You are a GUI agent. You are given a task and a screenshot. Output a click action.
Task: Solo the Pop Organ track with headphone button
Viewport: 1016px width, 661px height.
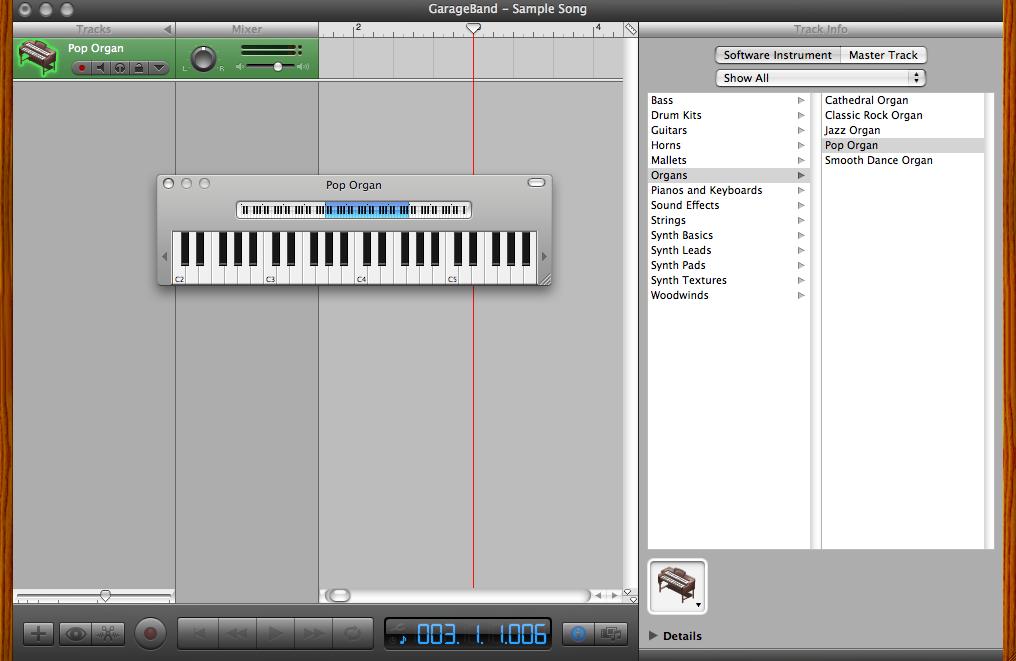pyautogui.click(x=120, y=68)
